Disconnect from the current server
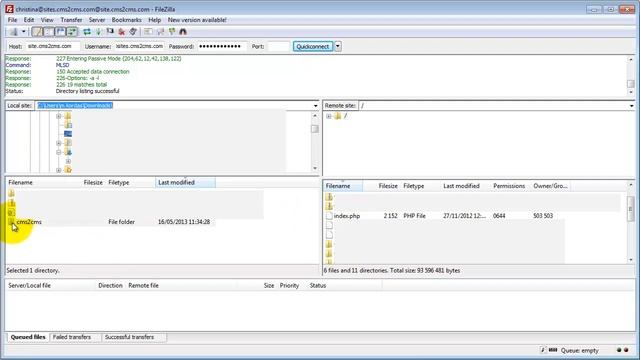 pyautogui.click(x=122, y=31)
